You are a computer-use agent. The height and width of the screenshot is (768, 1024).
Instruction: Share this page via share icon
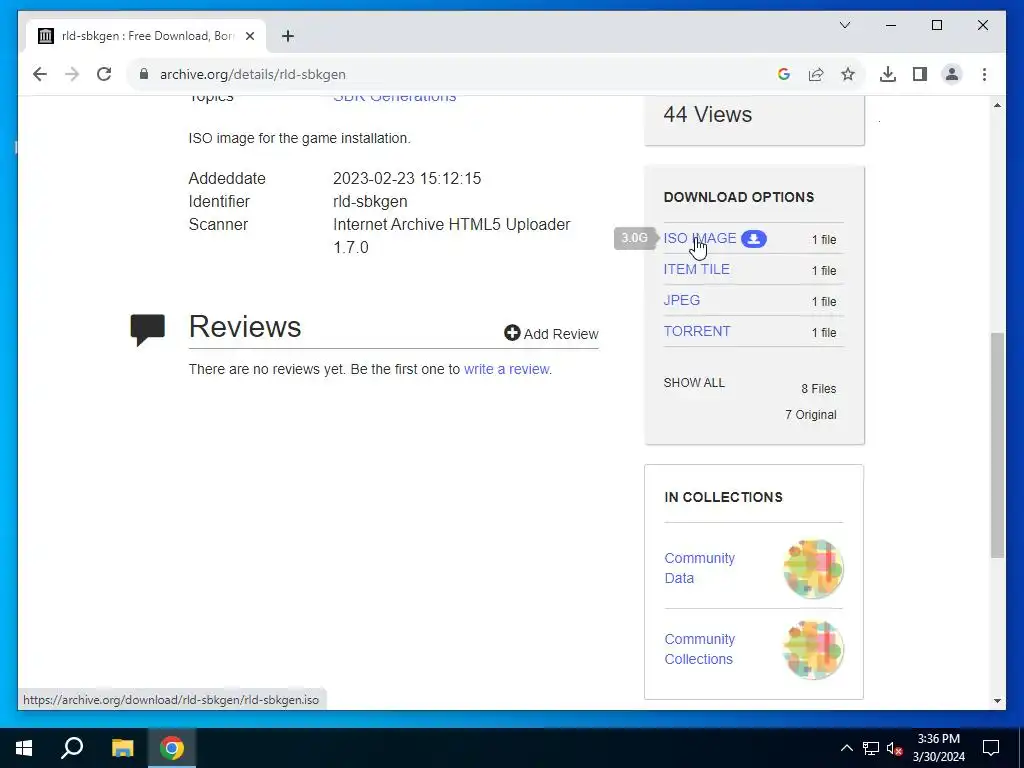816,74
